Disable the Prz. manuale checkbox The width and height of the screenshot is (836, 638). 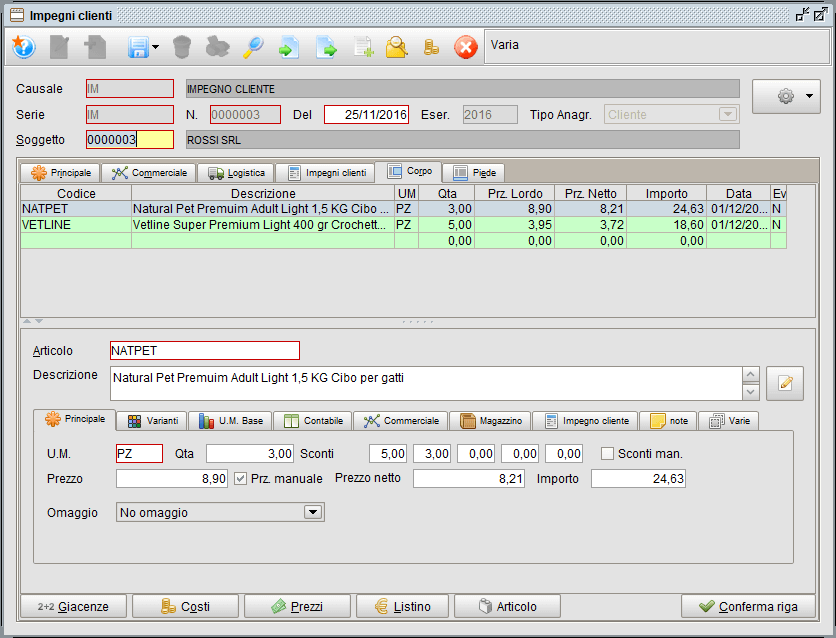[239, 478]
